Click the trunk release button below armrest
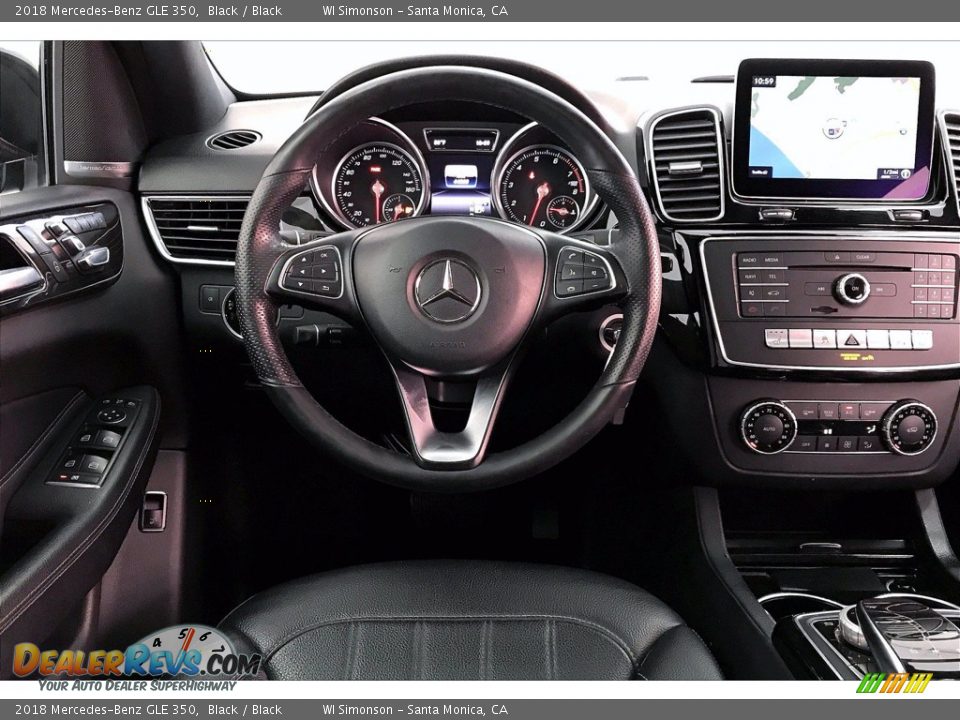960x720 pixels. [152, 511]
